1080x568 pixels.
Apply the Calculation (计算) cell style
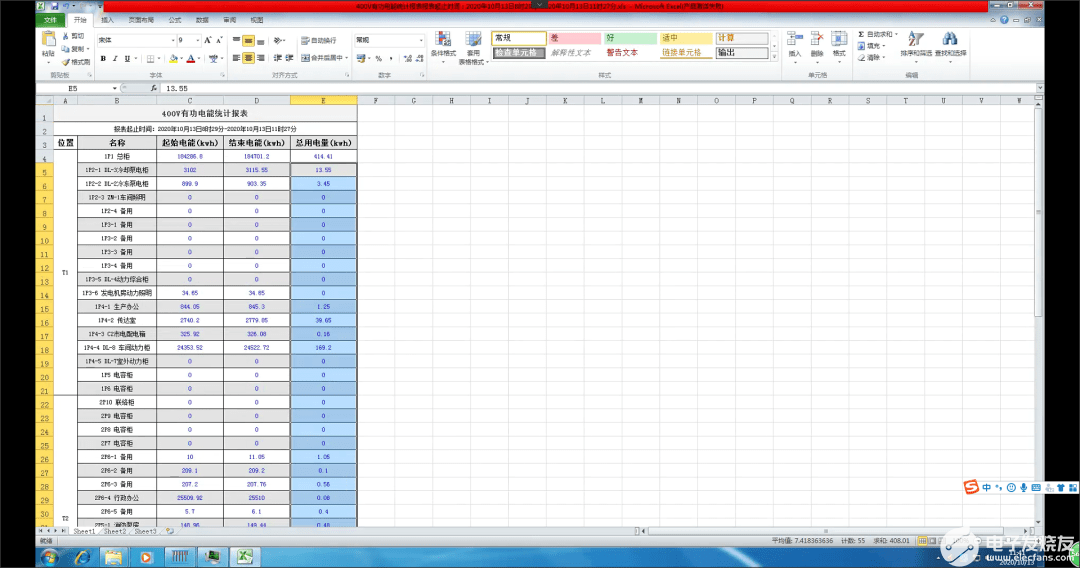click(742, 38)
